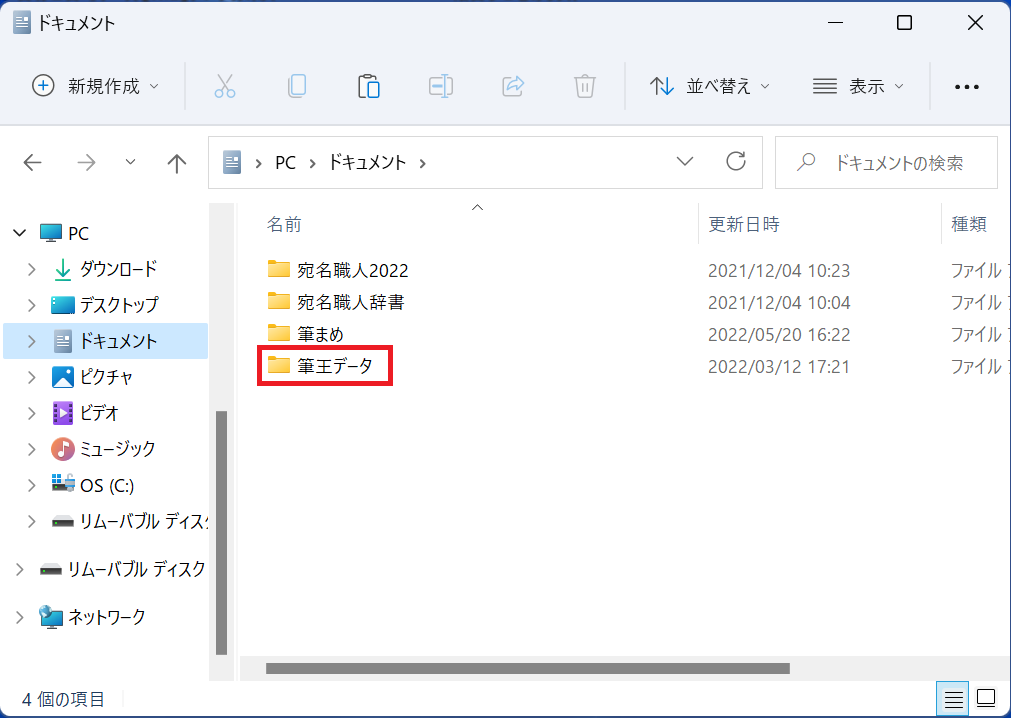Click the Cut scissors icon
1011x718 pixels.
pyautogui.click(x=224, y=86)
